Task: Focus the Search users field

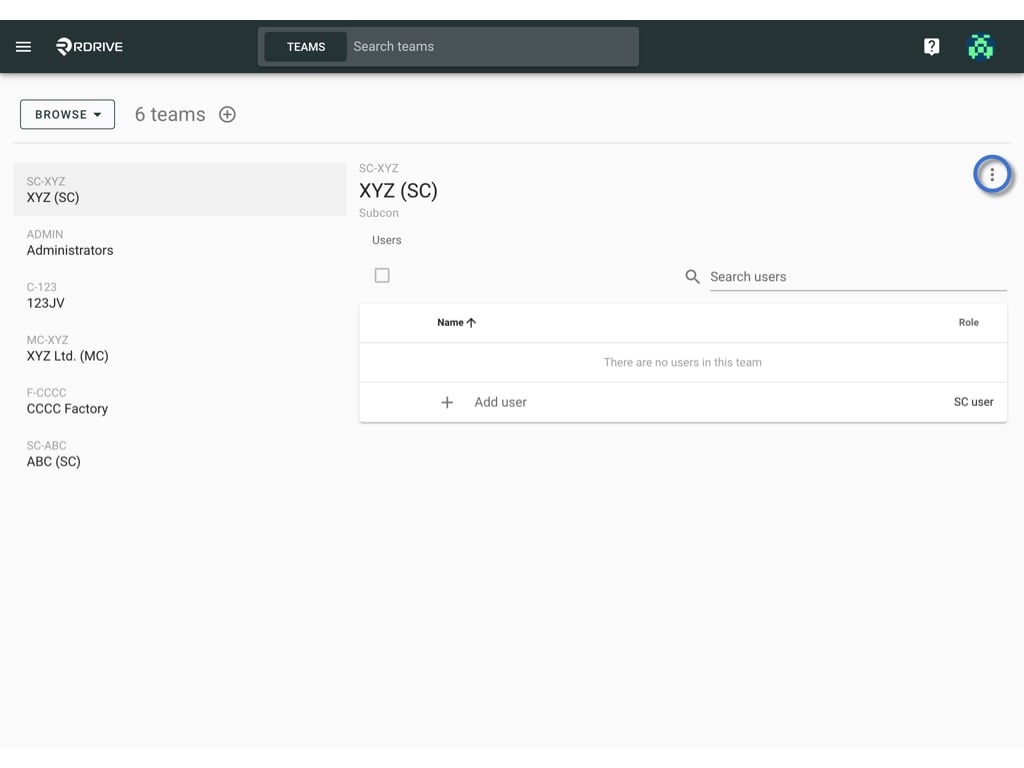Action: tap(858, 277)
